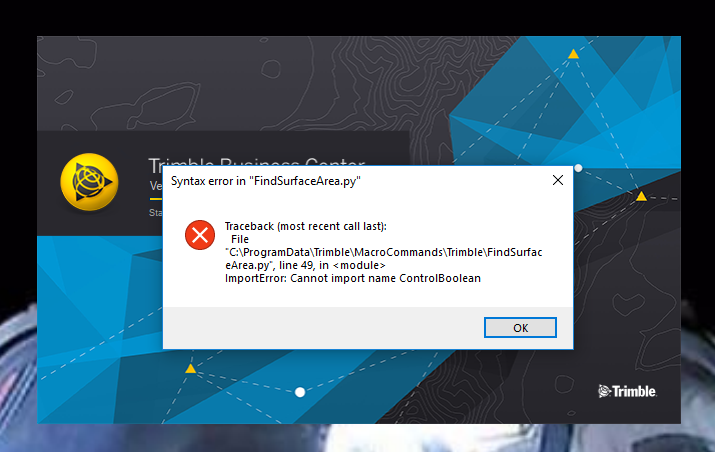
Task: Click white point near dialog's top-right corner
Action: click(578, 168)
